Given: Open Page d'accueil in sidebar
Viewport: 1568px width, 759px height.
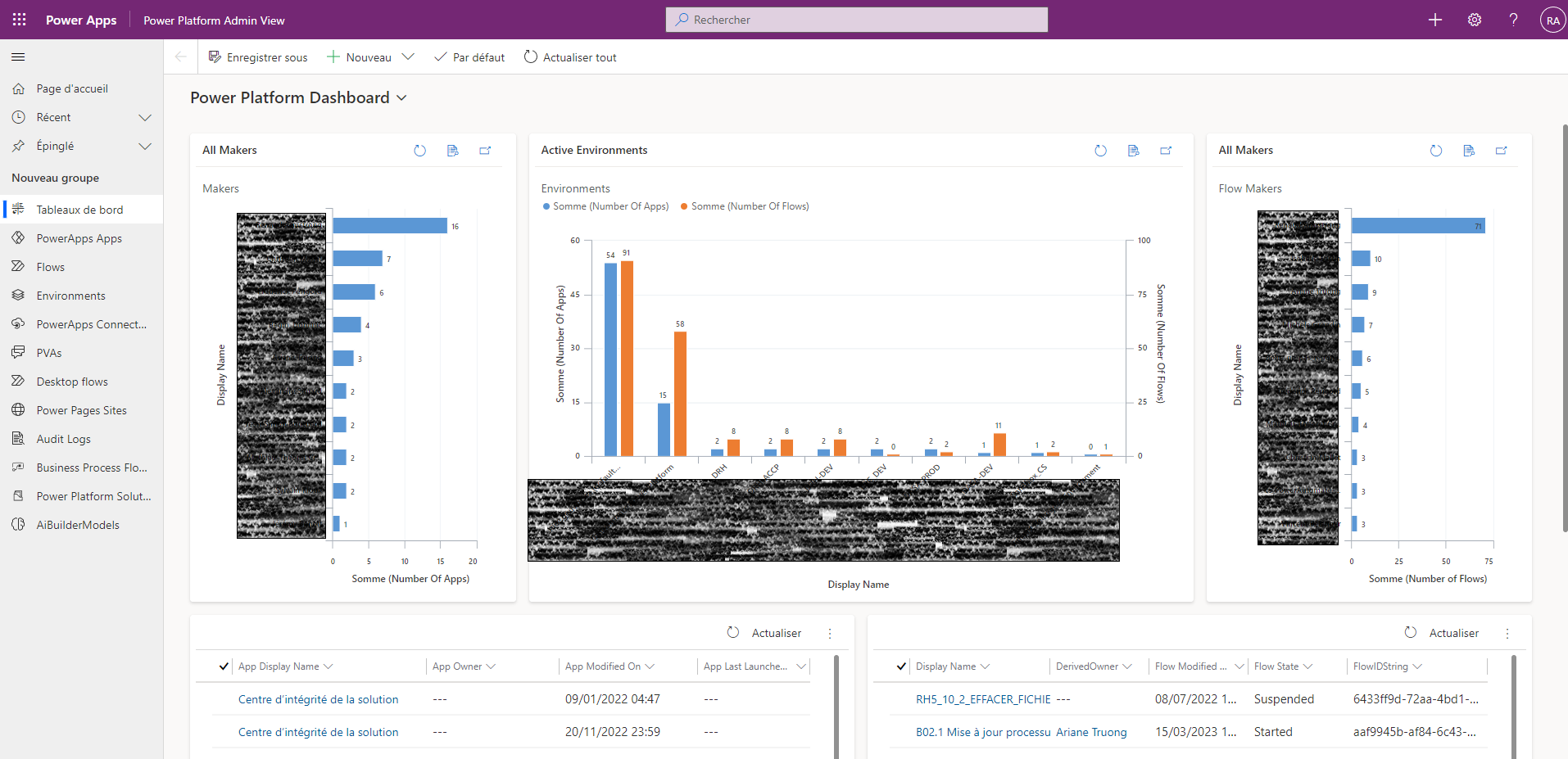Looking at the screenshot, I should [x=82, y=88].
